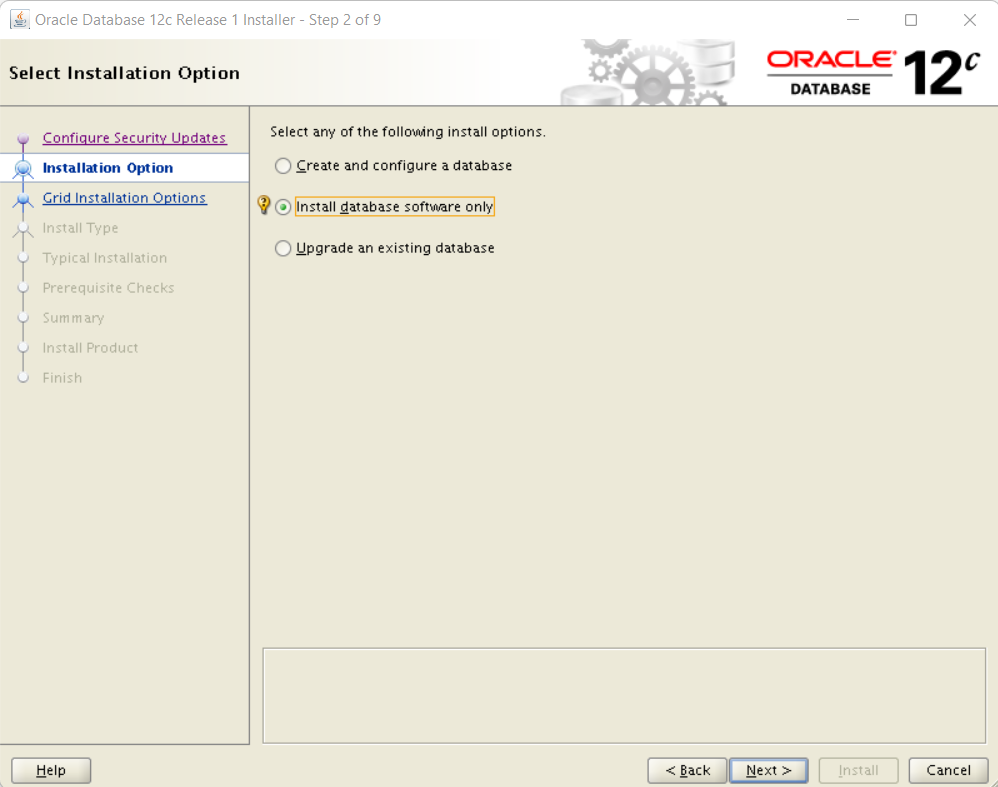
Task: Click the Grid Installation Options step node icon
Action: coord(24,199)
